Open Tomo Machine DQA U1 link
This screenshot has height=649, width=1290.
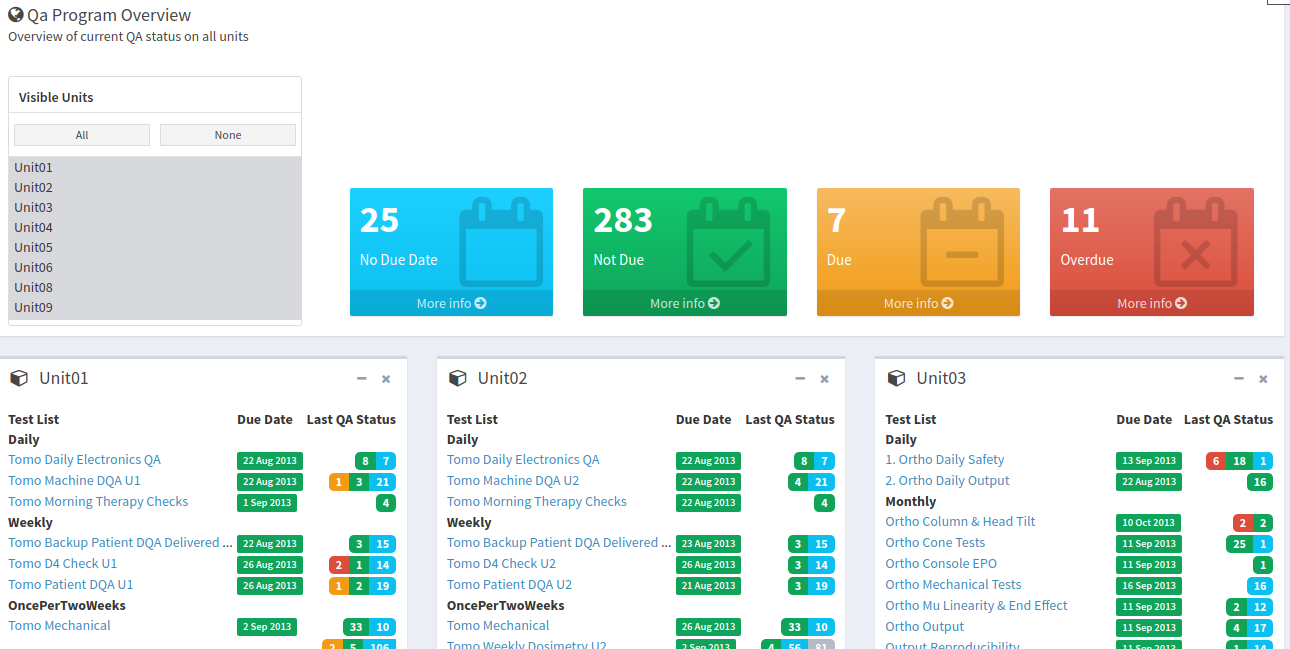click(x=74, y=481)
